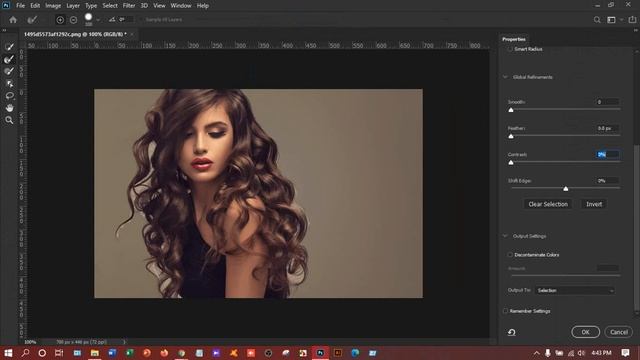Click the search magnifier in options bar

pos(597,20)
